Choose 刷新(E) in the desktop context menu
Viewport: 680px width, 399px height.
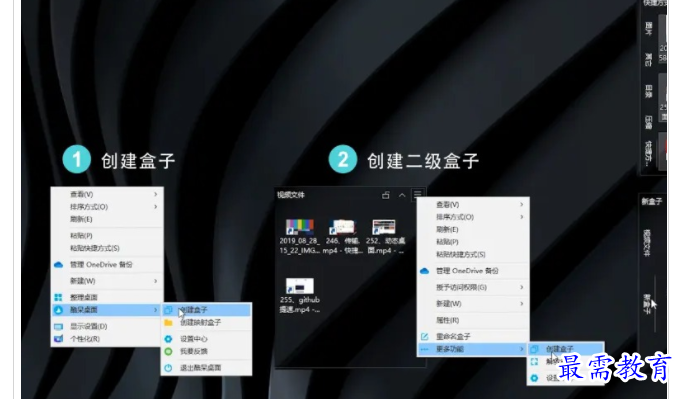coord(107,219)
